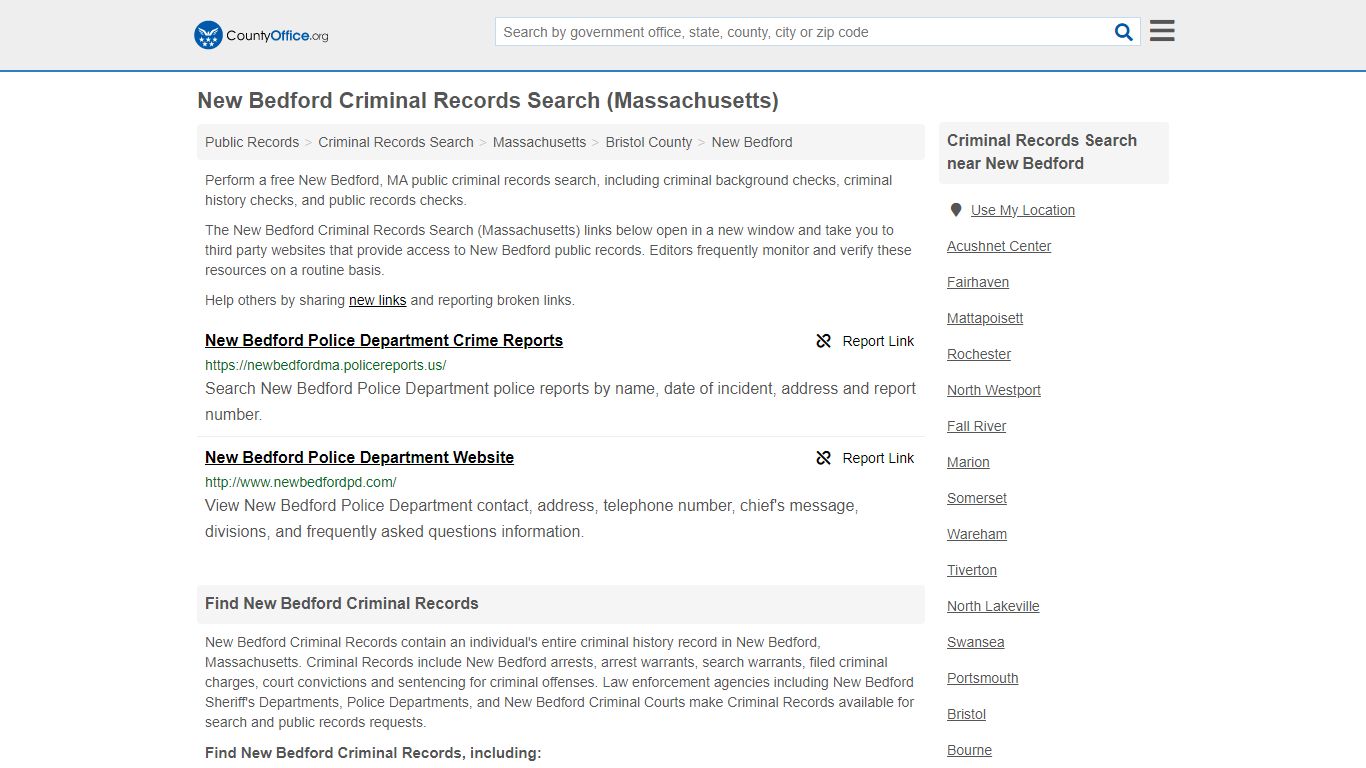Click the search magnifier icon
Image resolution: width=1366 pixels, height=768 pixels.
(x=1124, y=32)
